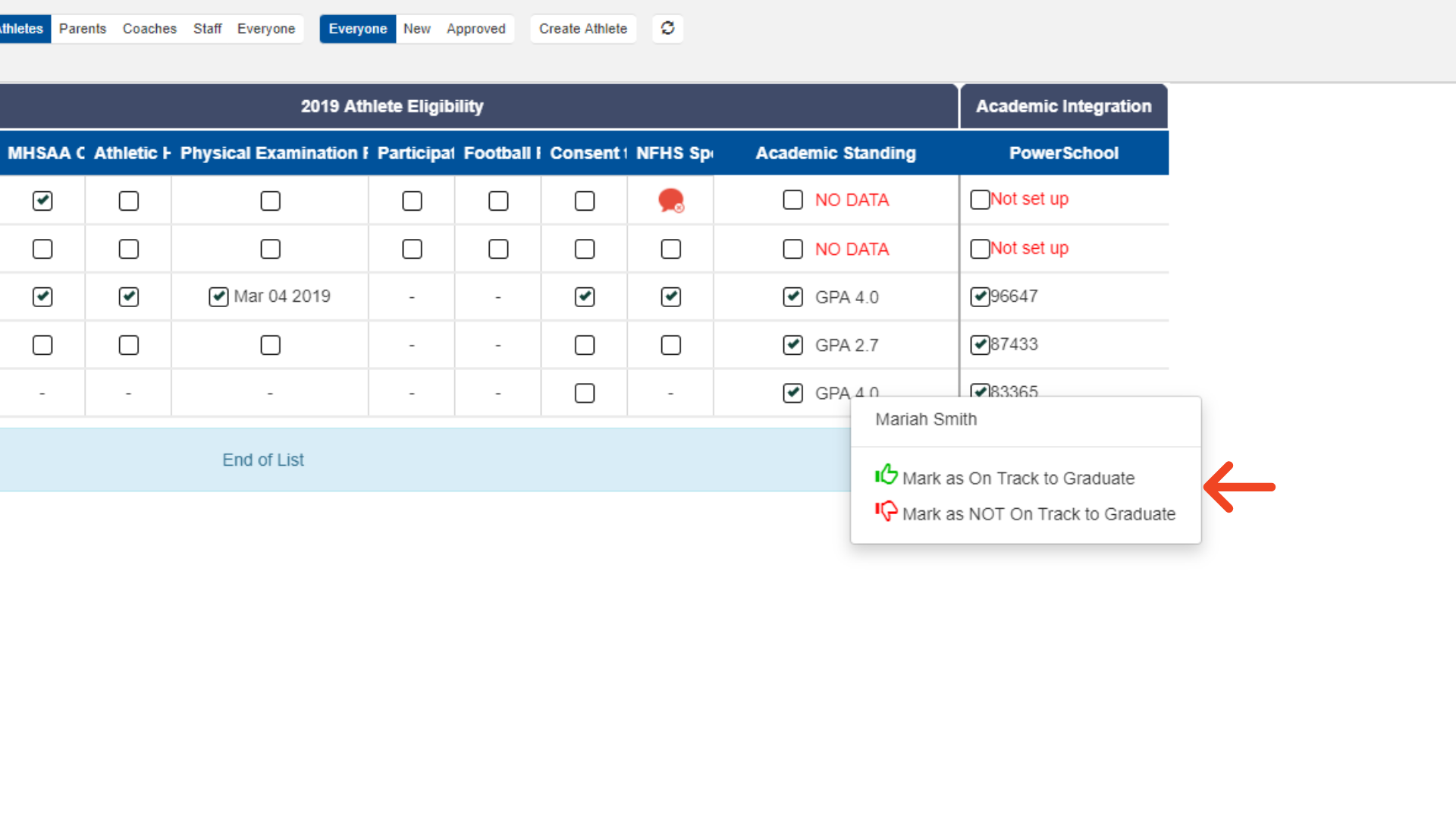Open the Staff tab
Image resolution: width=1456 pixels, height=819 pixels.
tap(207, 29)
